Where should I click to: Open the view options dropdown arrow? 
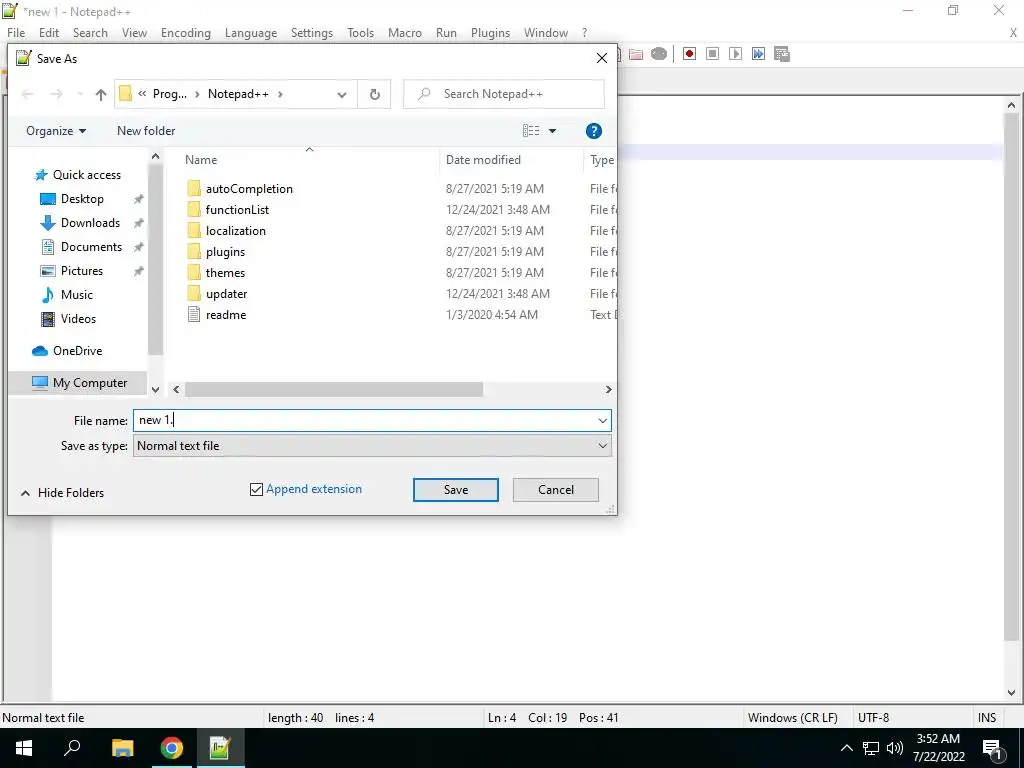click(552, 131)
